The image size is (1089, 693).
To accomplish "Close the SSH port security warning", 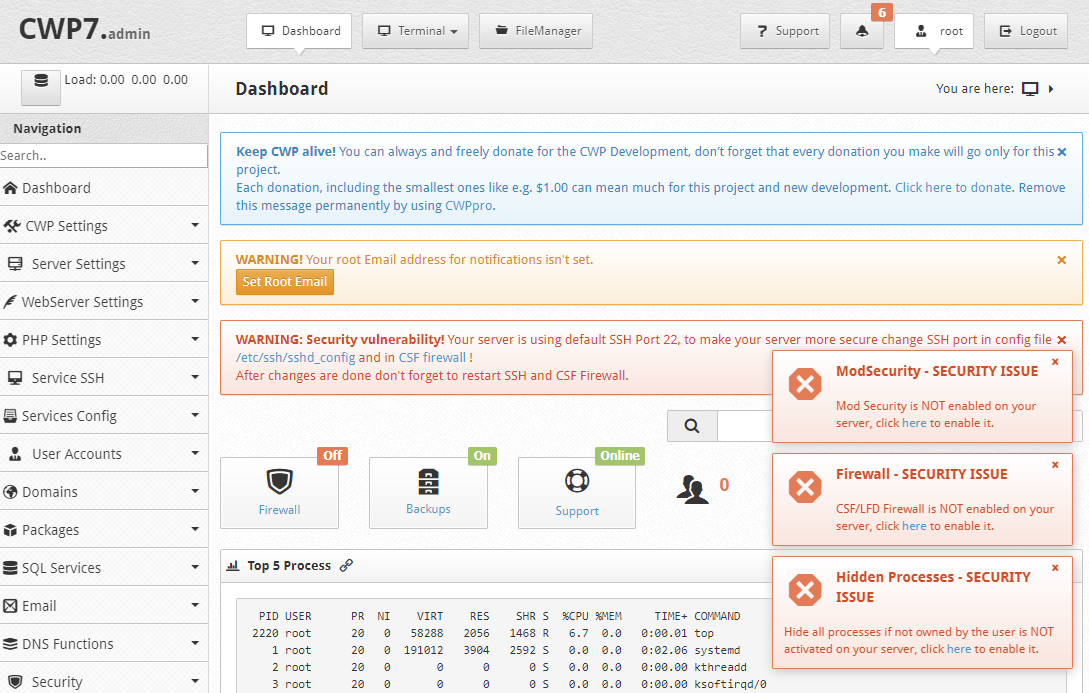I will coord(1061,340).
